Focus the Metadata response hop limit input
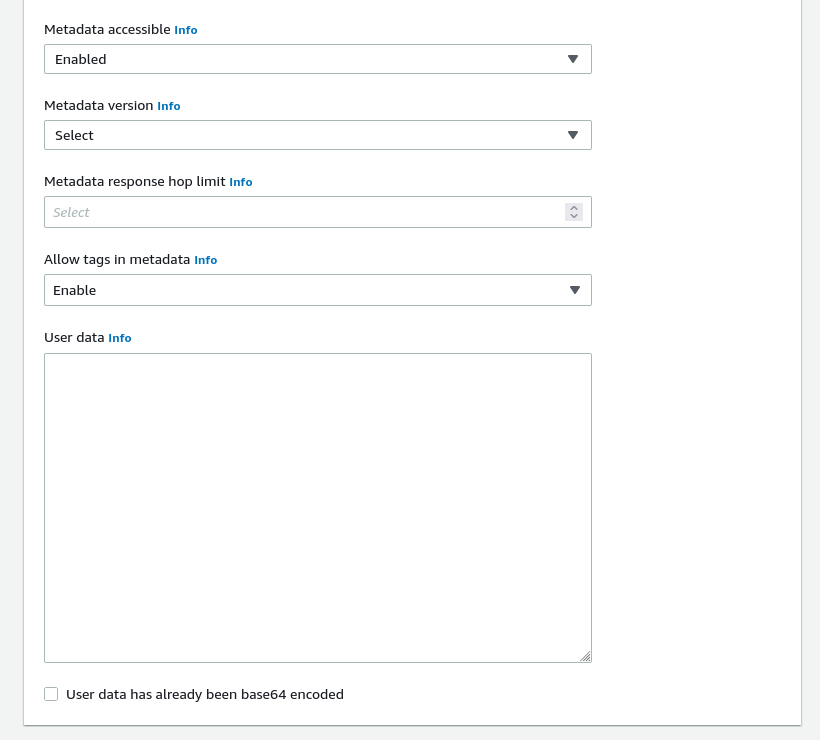820x740 pixels. coord(300,212)
